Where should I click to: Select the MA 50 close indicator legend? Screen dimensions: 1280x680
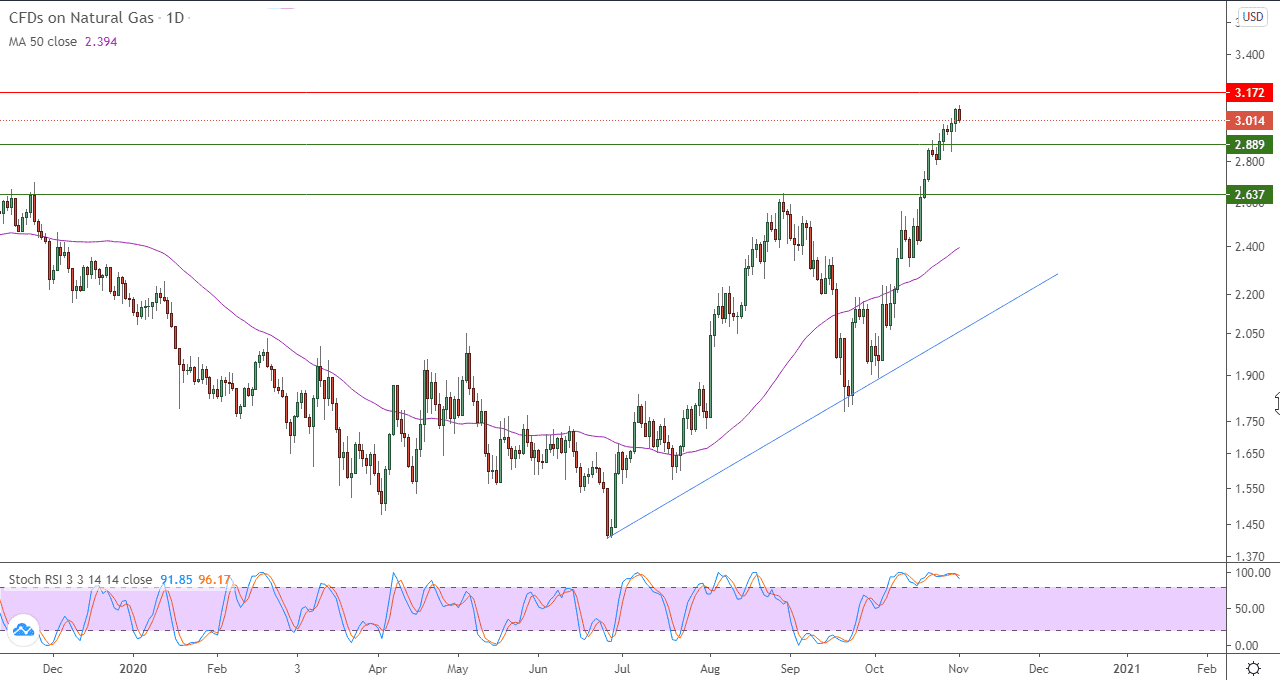[43, 42]
